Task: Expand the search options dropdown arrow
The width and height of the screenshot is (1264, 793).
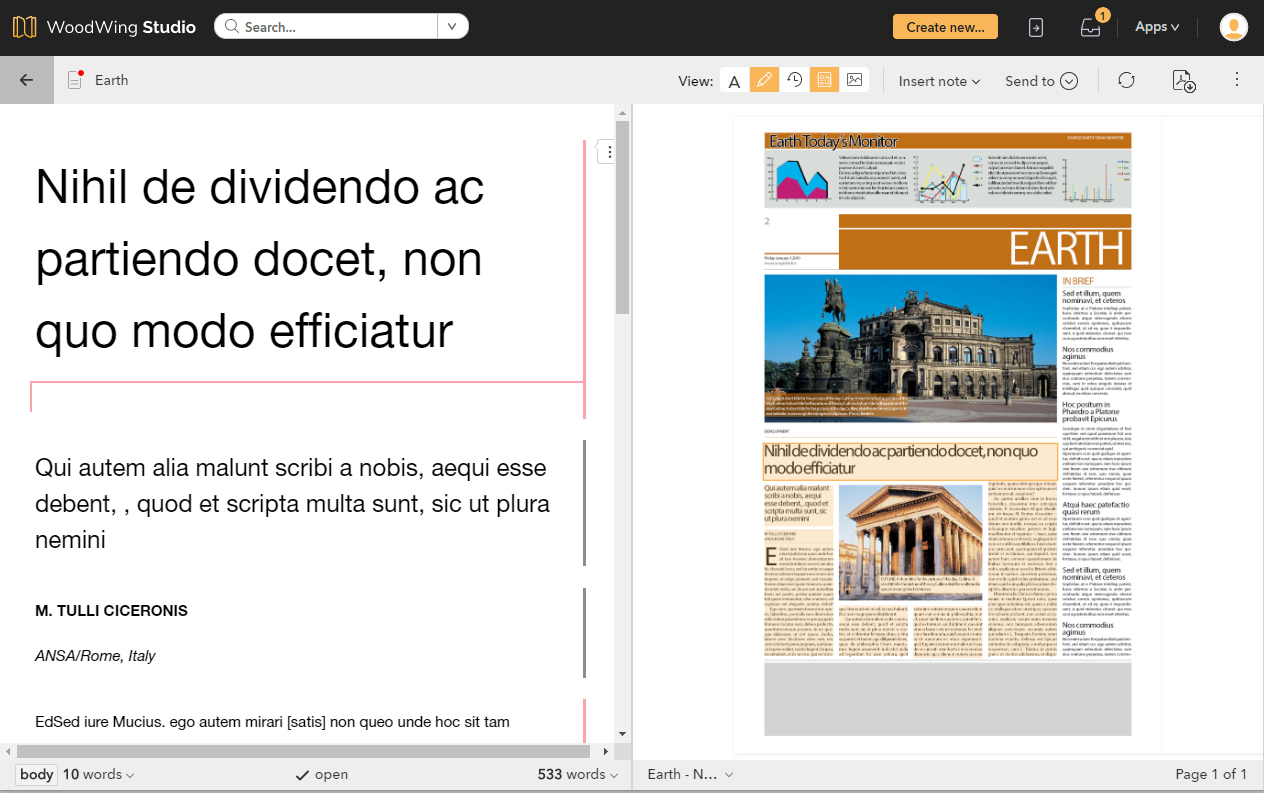Action: [452, 27]
